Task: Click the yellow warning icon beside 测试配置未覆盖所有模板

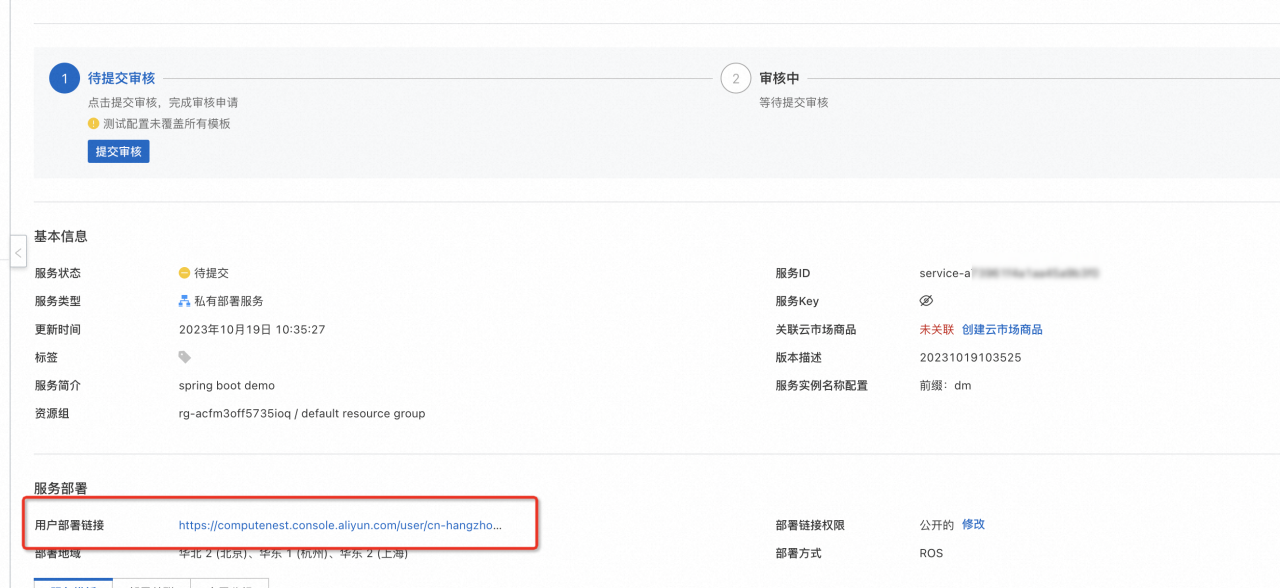Action: point(93,124)
